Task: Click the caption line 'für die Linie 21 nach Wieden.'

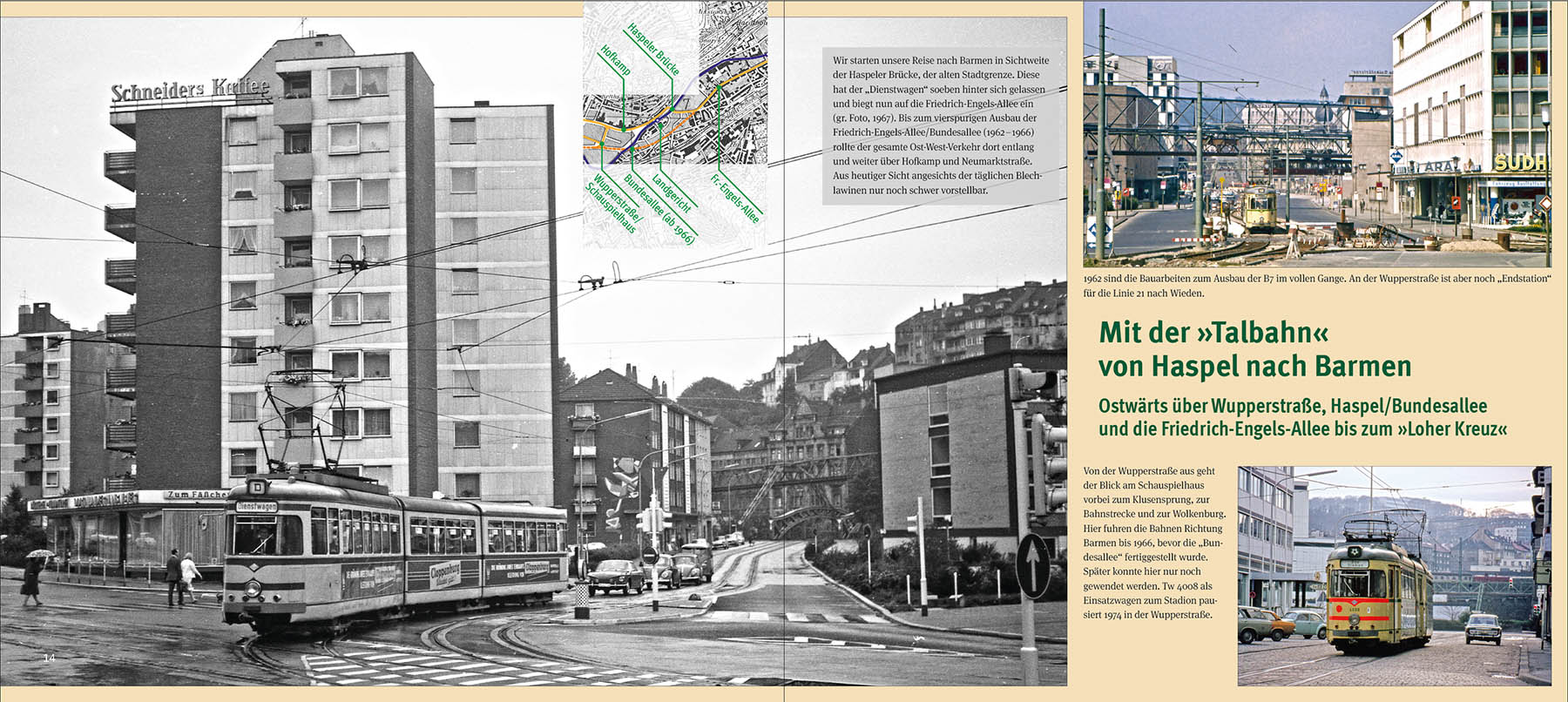Action: (1143, 293)
